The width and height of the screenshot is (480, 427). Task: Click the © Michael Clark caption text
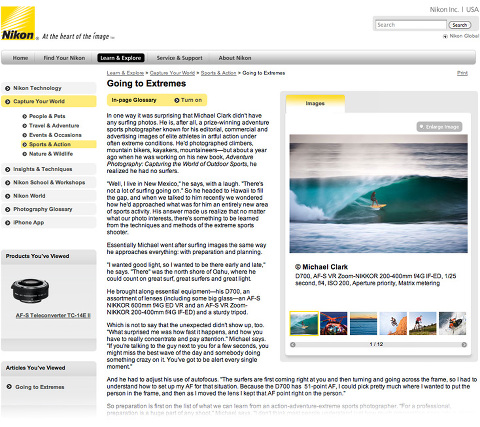tap(321, 267)
